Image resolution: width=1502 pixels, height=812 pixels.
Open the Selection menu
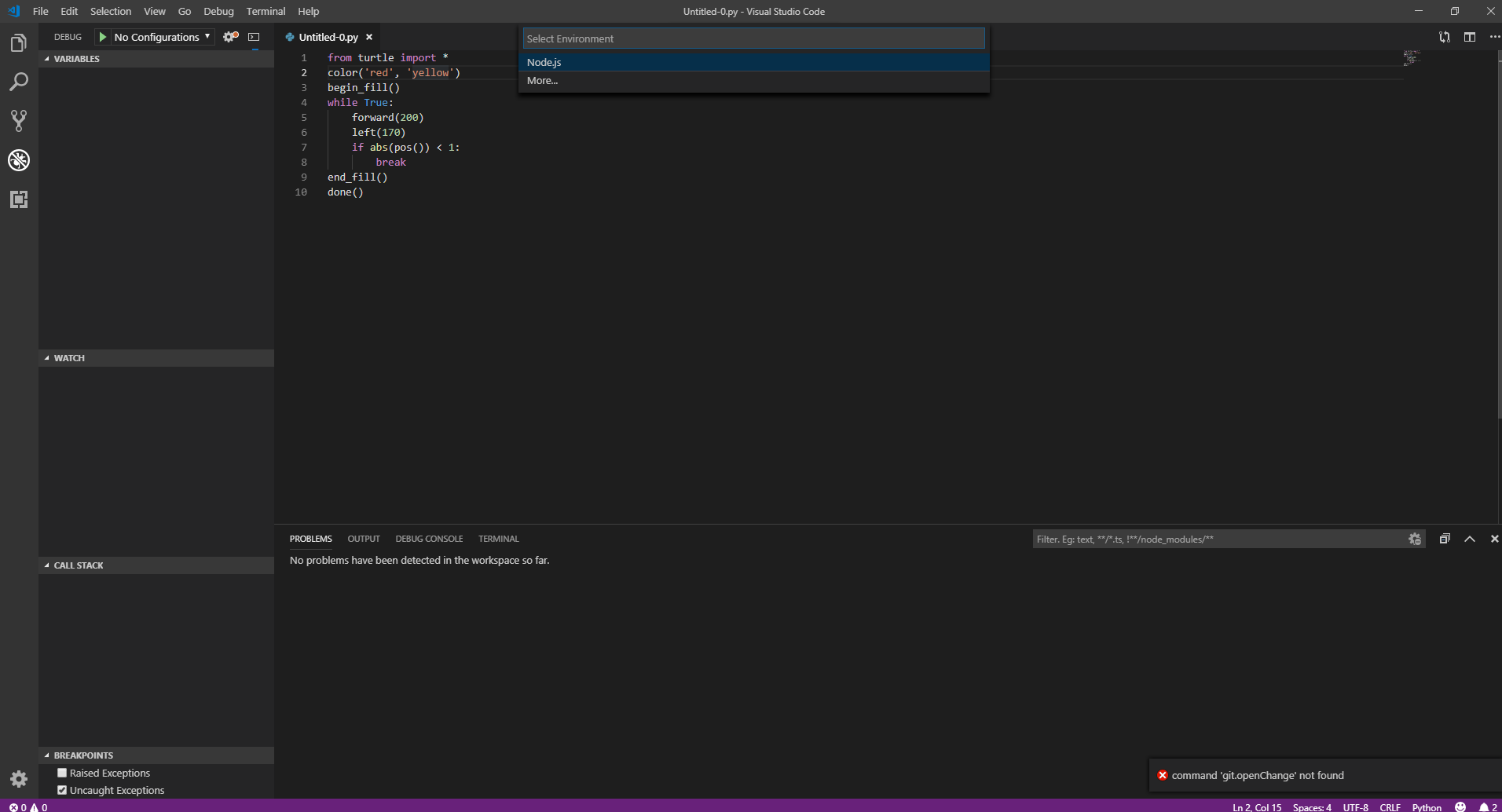click(x=111, y=11)
